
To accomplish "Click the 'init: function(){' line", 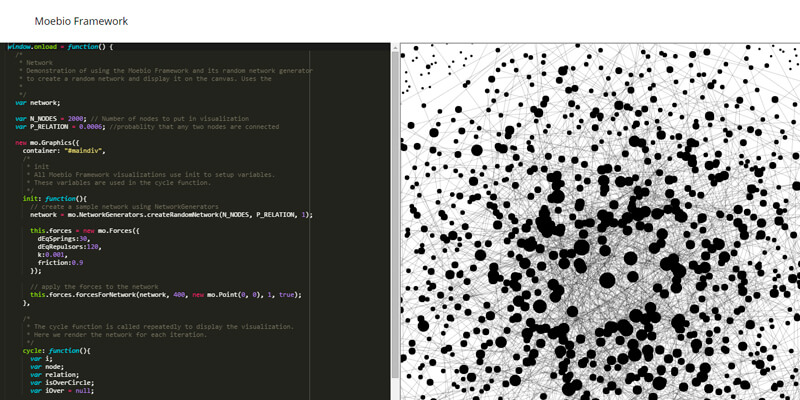I will (55, 198).
